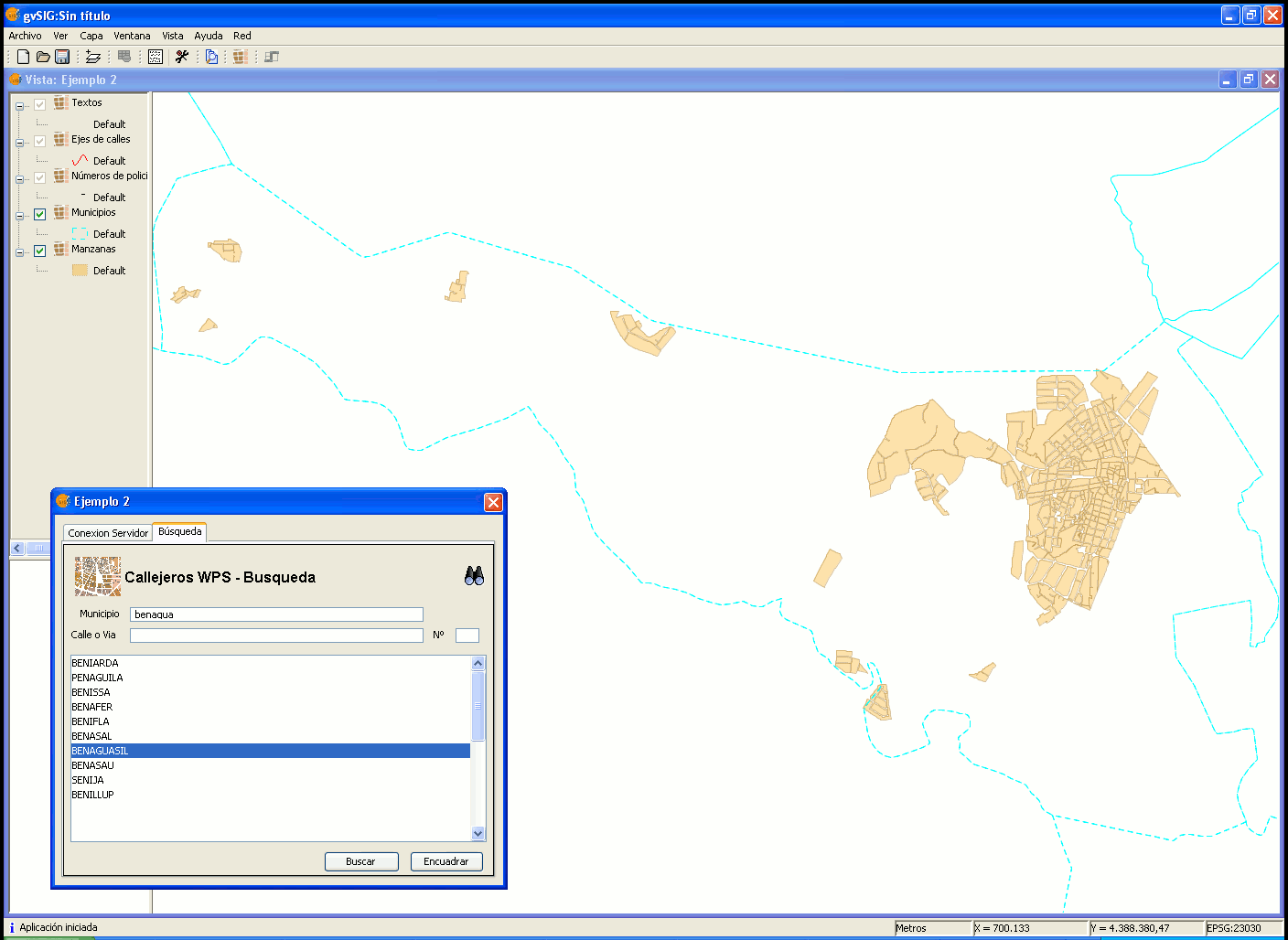Image resolution: width=1288 pixels, height=940 pixels.
Task: Collapse the Manzanas tree node
Action: pyautogui.click(x=19, y=252)
